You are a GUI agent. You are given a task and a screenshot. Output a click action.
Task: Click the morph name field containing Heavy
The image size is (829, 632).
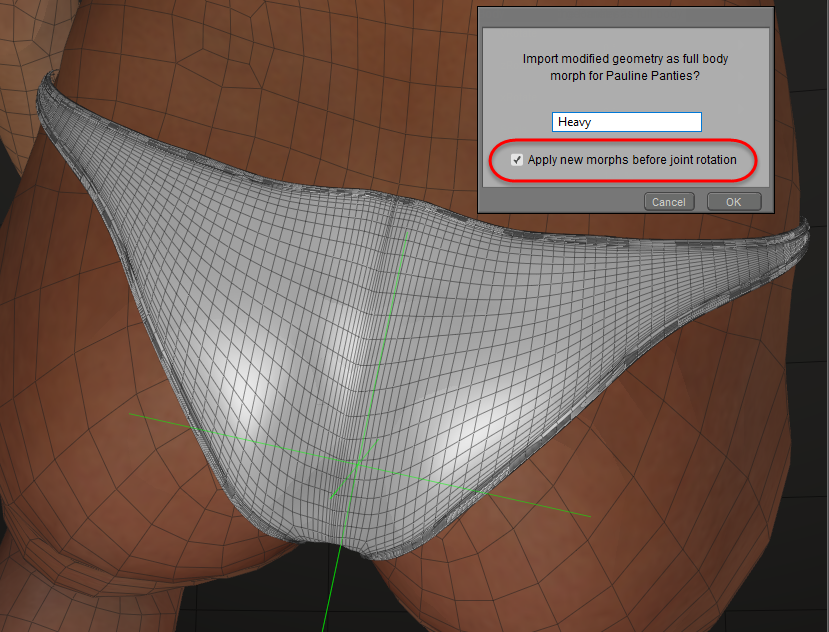pyautogui.click(x=626, y=122)
